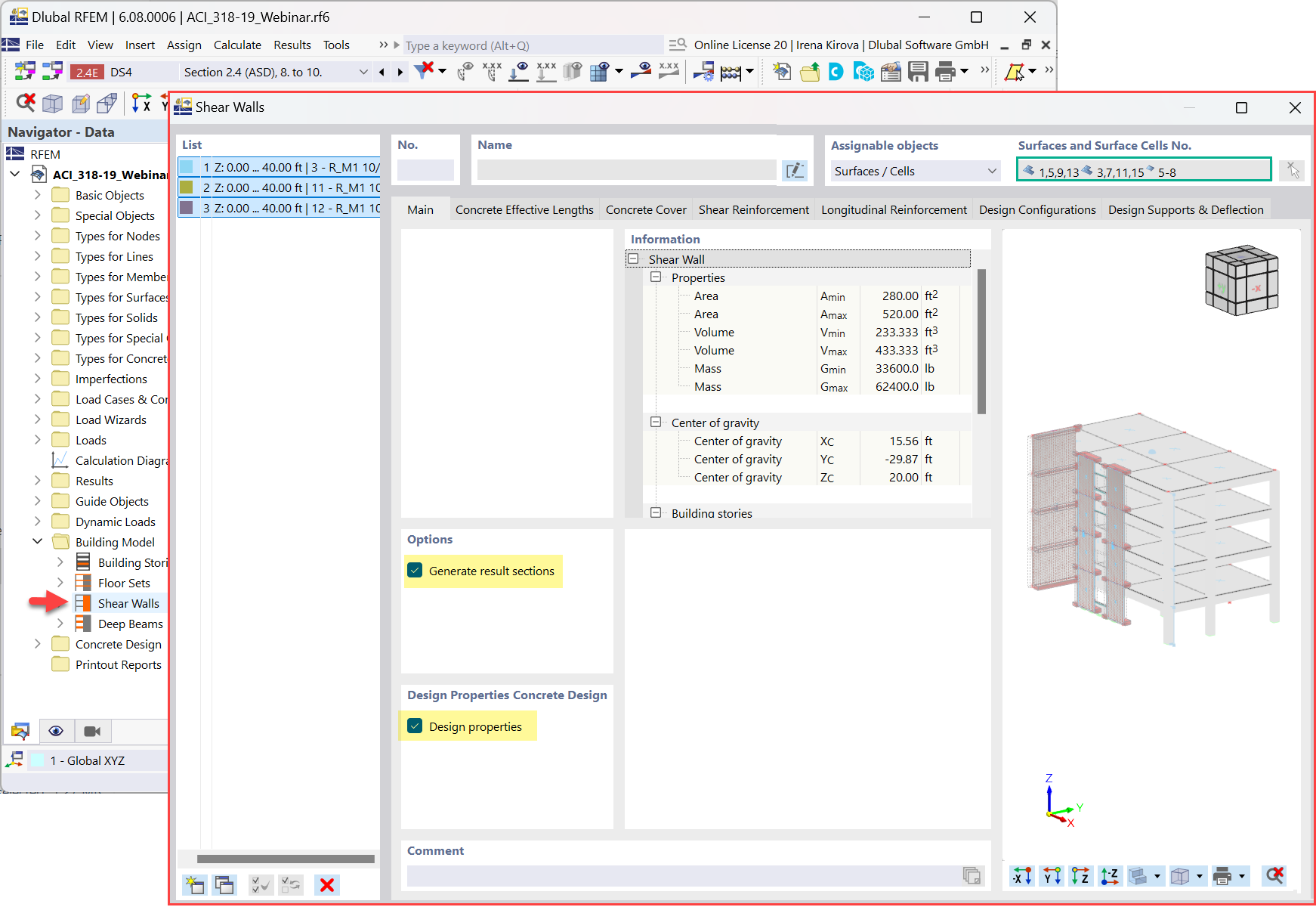Delete shear wall with red X button

click(327, 884)
